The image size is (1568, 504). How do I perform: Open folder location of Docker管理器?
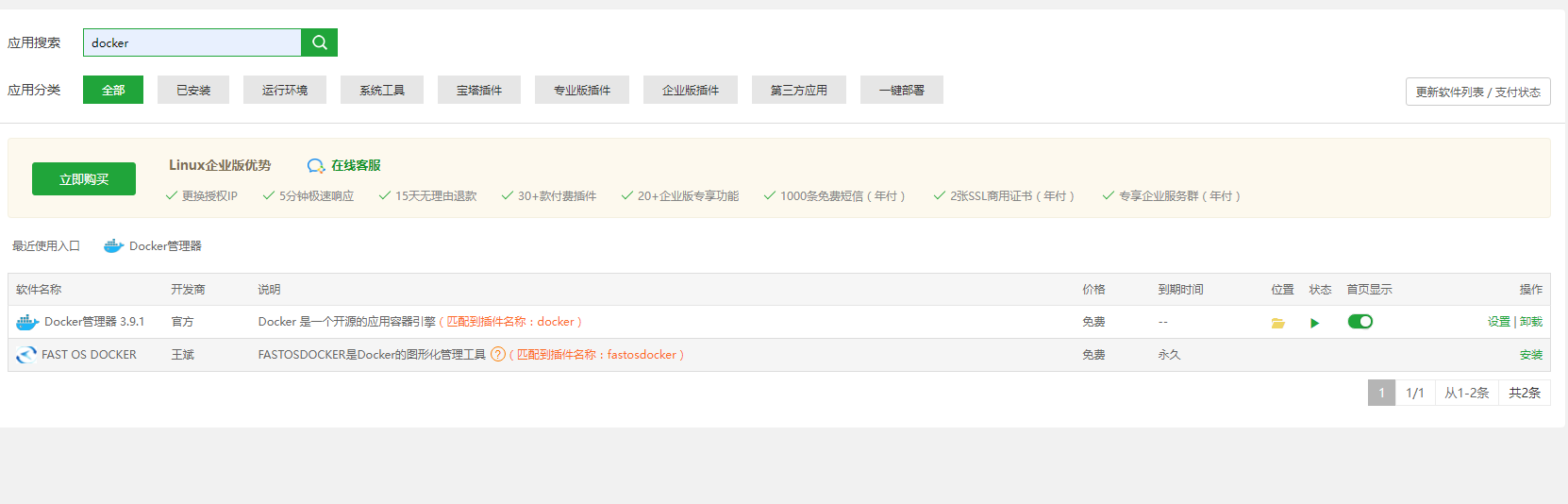tap(1277, 323)
